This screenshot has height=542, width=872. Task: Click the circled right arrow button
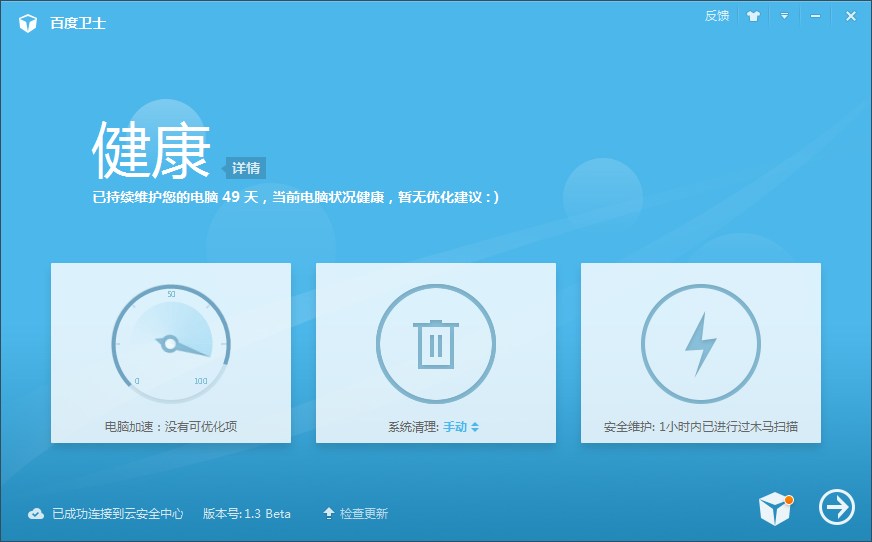[x=837, y=508]
